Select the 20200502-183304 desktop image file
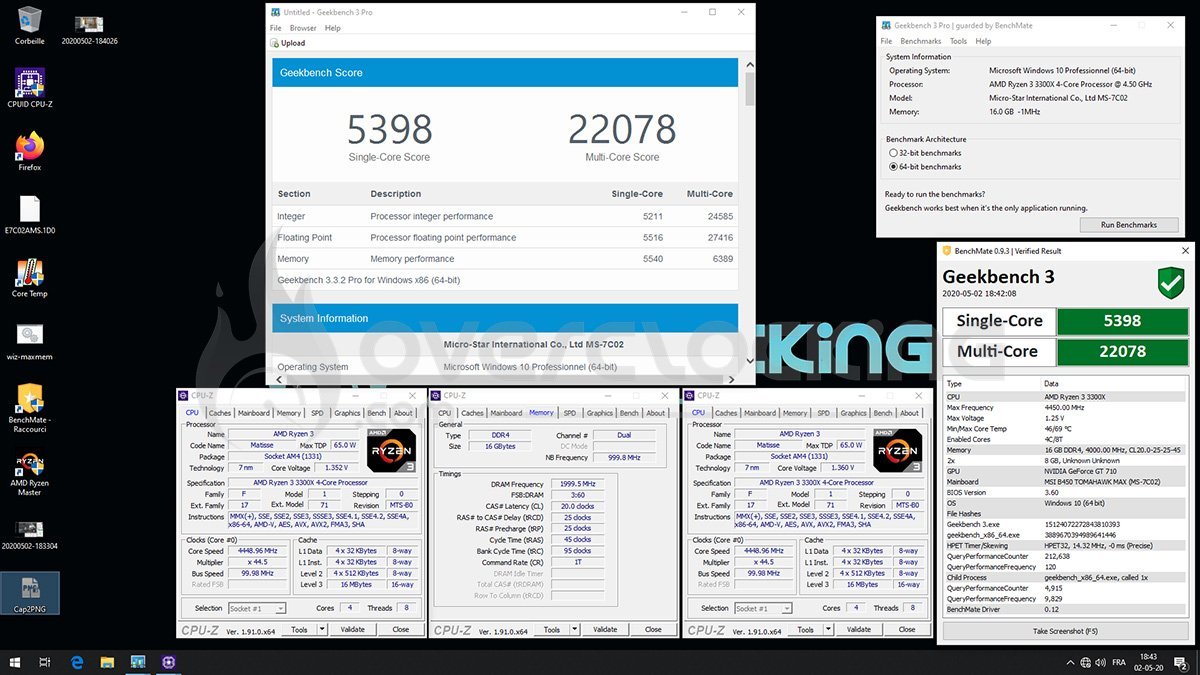 pos(30,535)
